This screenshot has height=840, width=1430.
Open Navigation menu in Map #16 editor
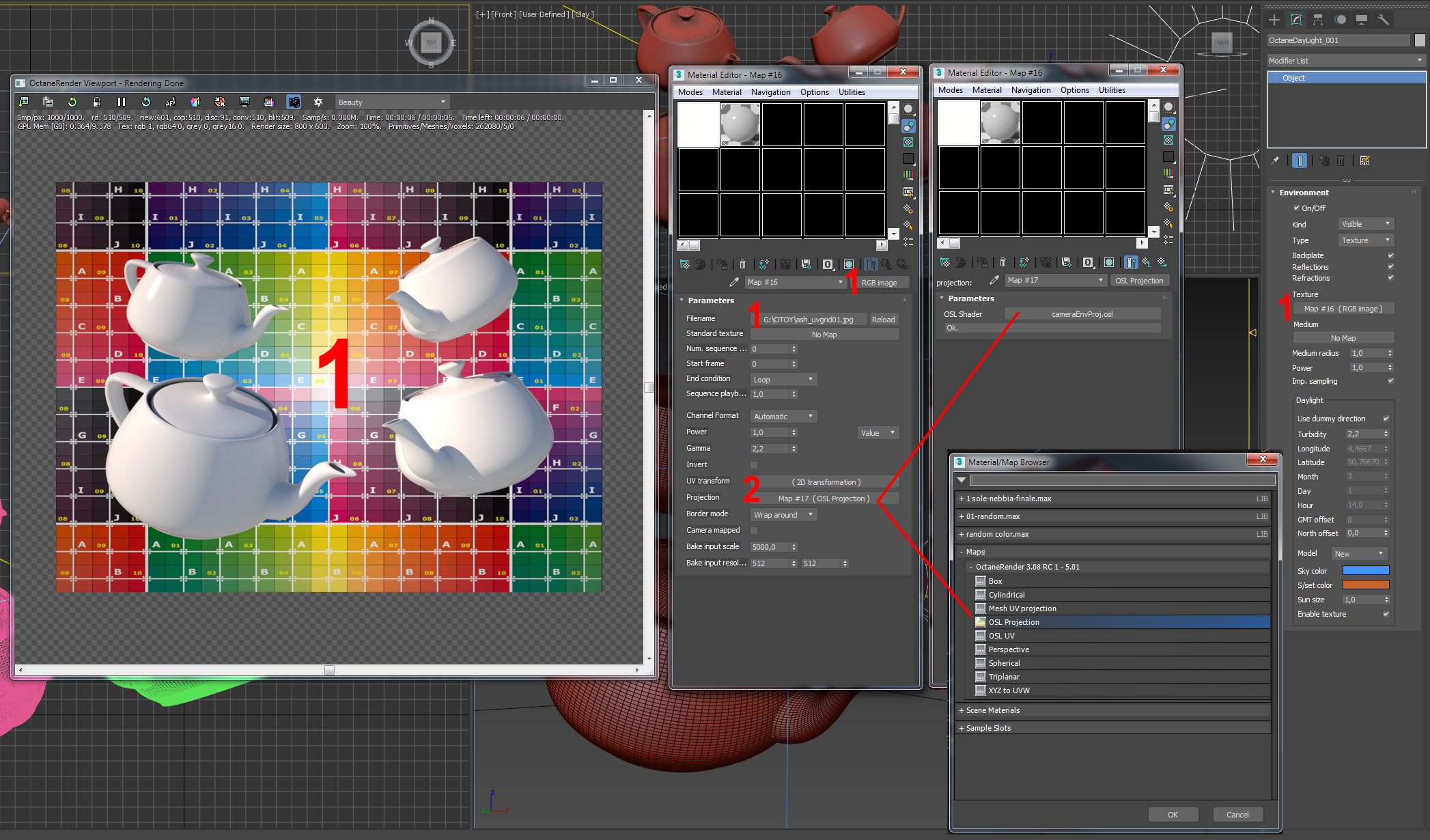[770, 92]
